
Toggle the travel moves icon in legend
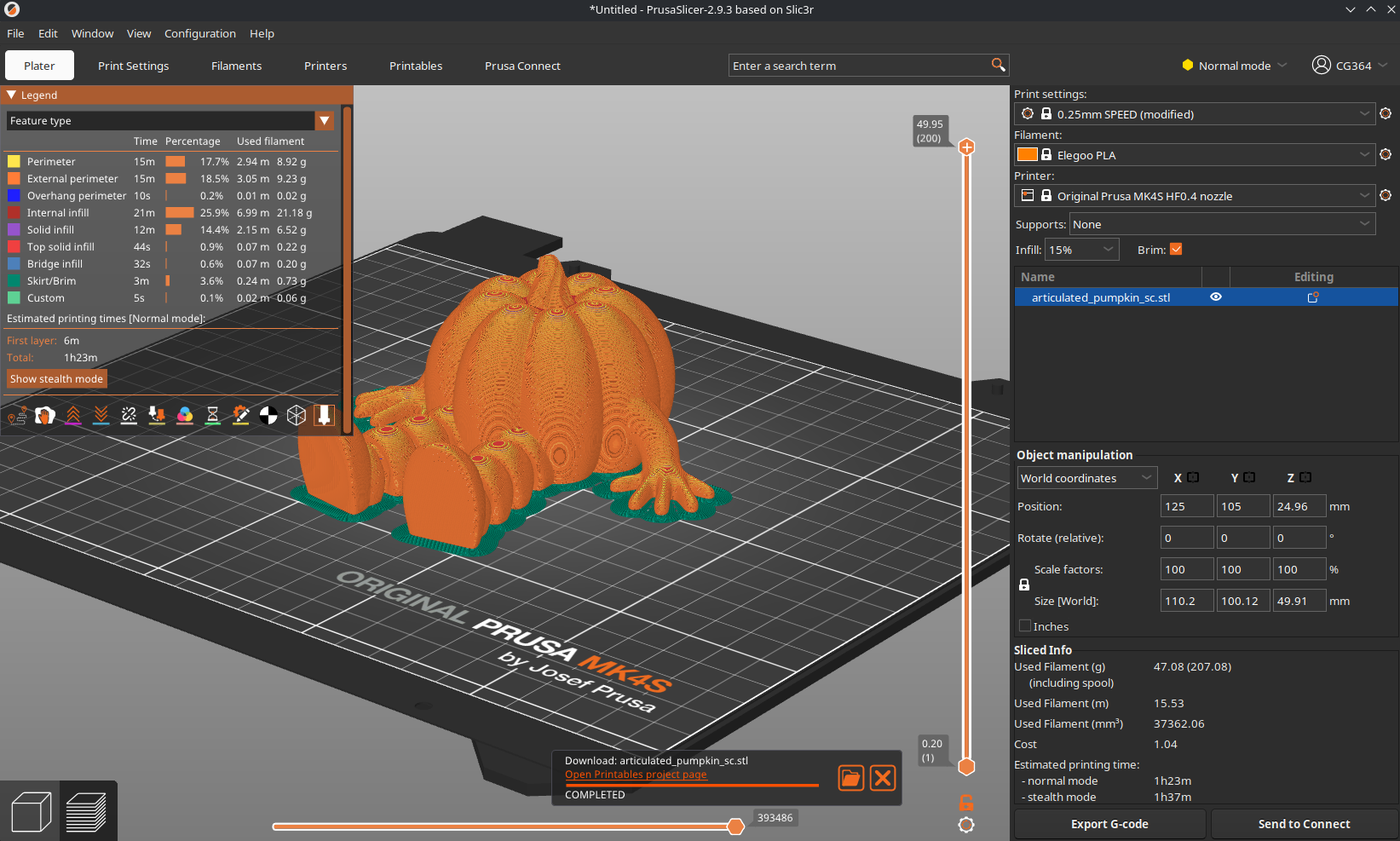tap(17, 416)
